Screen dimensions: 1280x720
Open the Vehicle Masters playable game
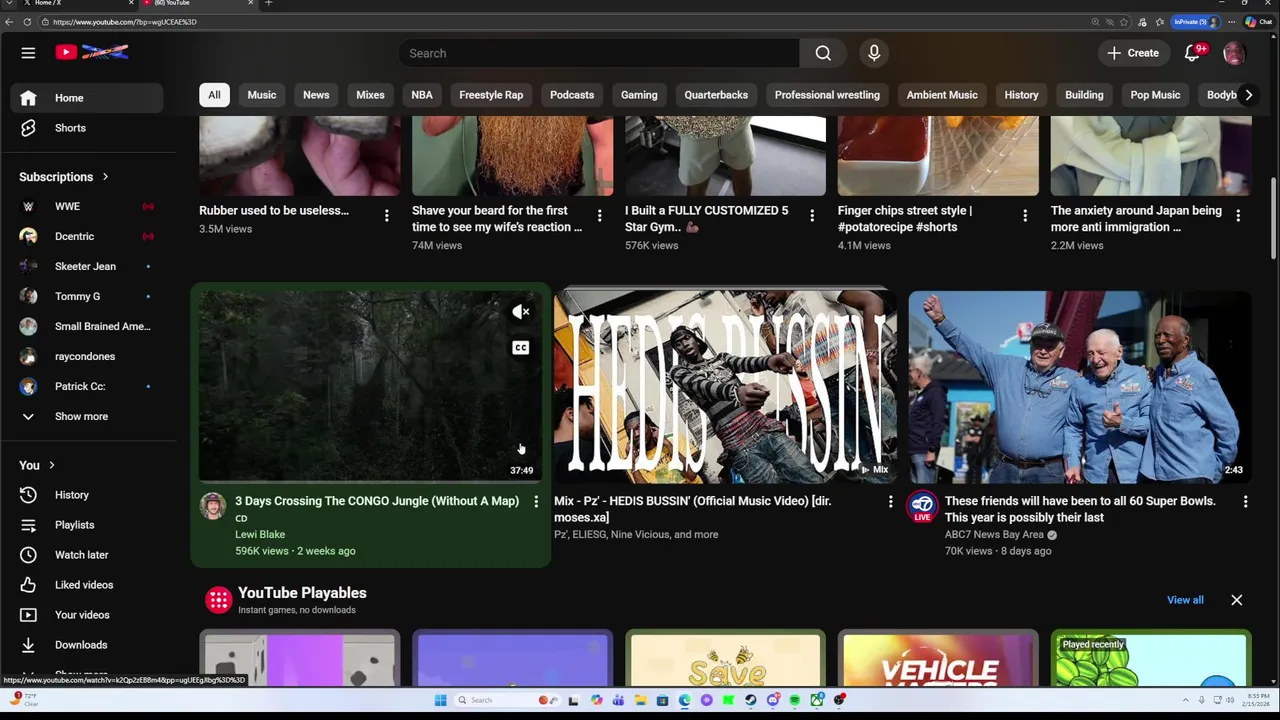[938, 659]
